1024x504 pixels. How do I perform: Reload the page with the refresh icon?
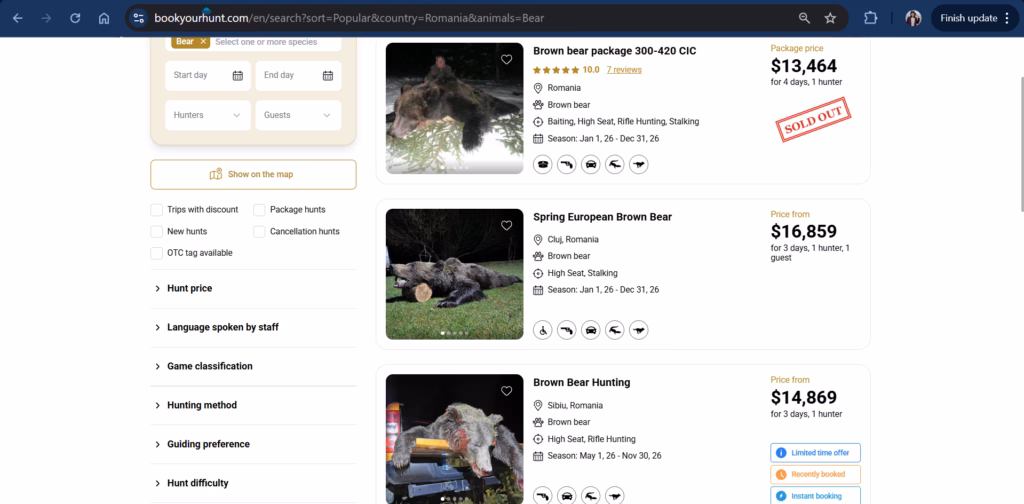(x=75, y=18)
